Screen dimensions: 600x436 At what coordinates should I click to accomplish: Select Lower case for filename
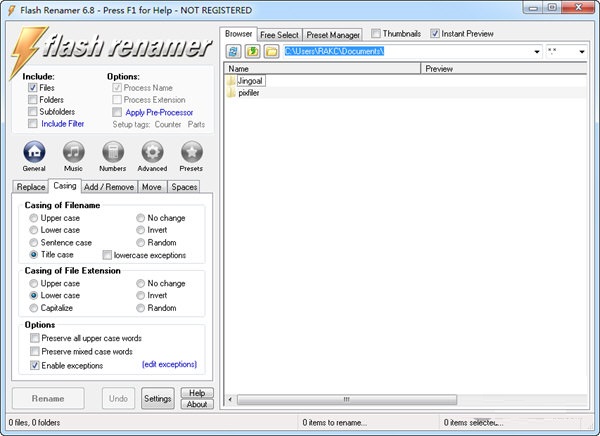click(x=34, y=230)
